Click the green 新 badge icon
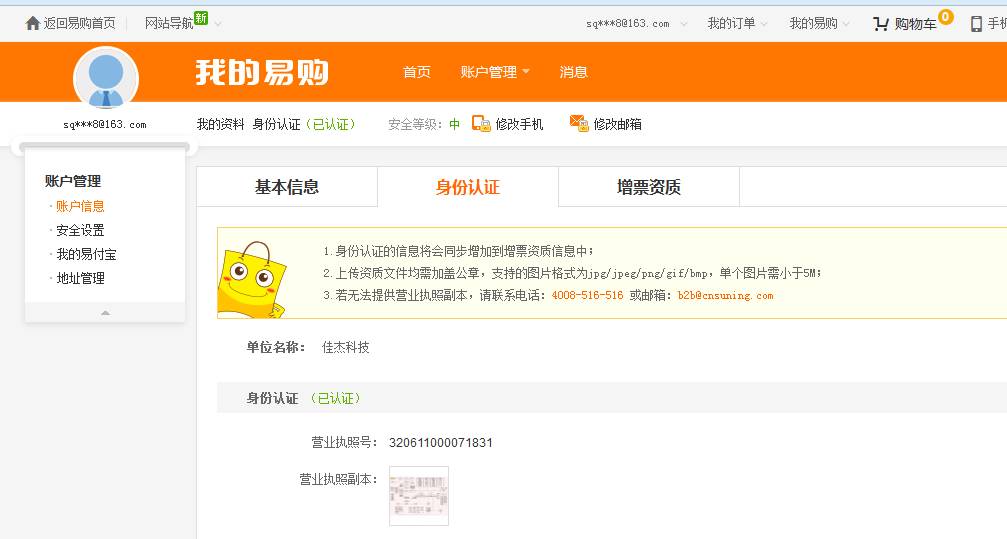The width and height of the screenshot is (1007, 539). point(201,18)
